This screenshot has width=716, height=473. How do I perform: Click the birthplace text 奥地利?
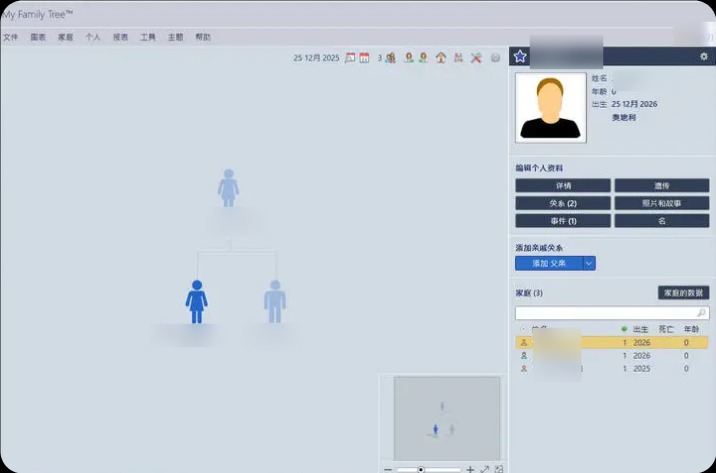624,118
